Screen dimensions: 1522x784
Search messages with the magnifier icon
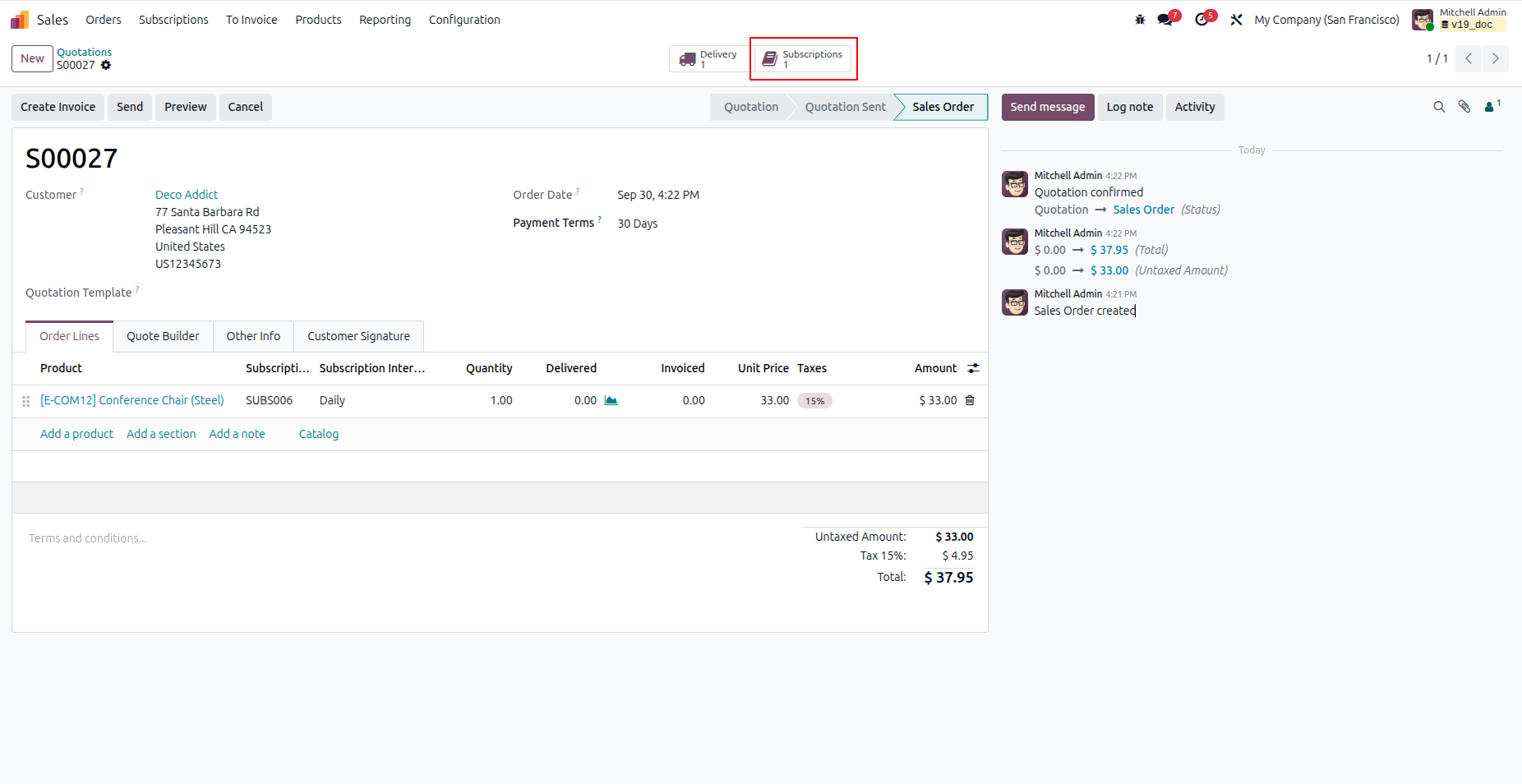(x=1439, y=107)
